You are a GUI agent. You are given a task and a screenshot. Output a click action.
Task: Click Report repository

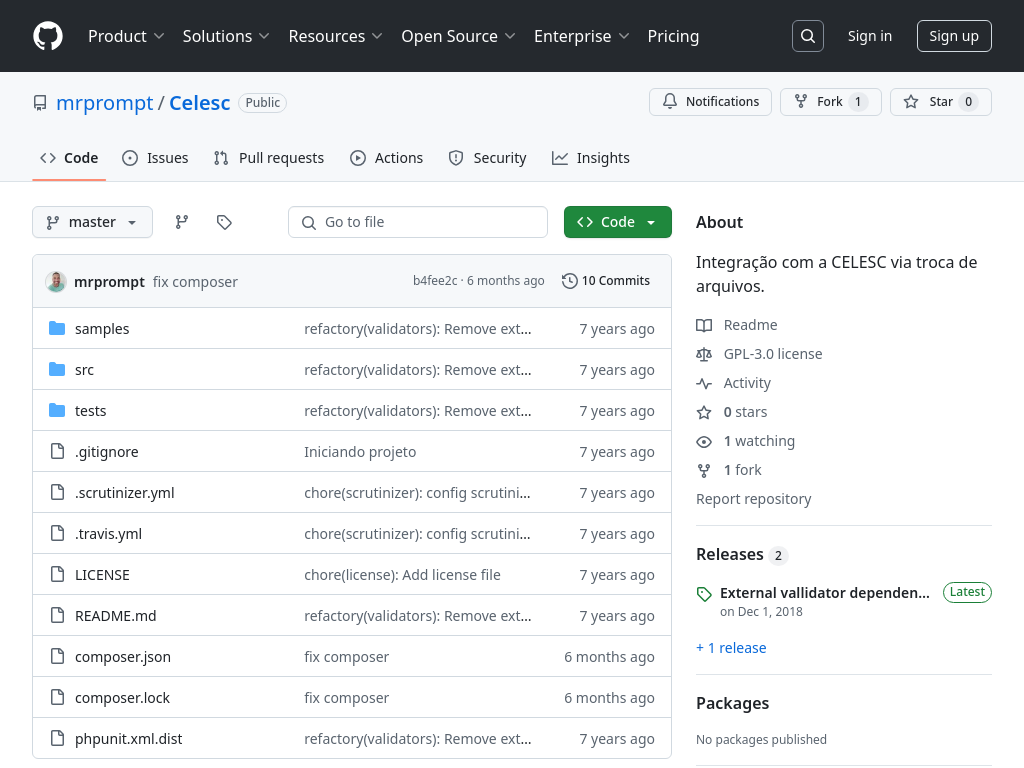[754, 499]
